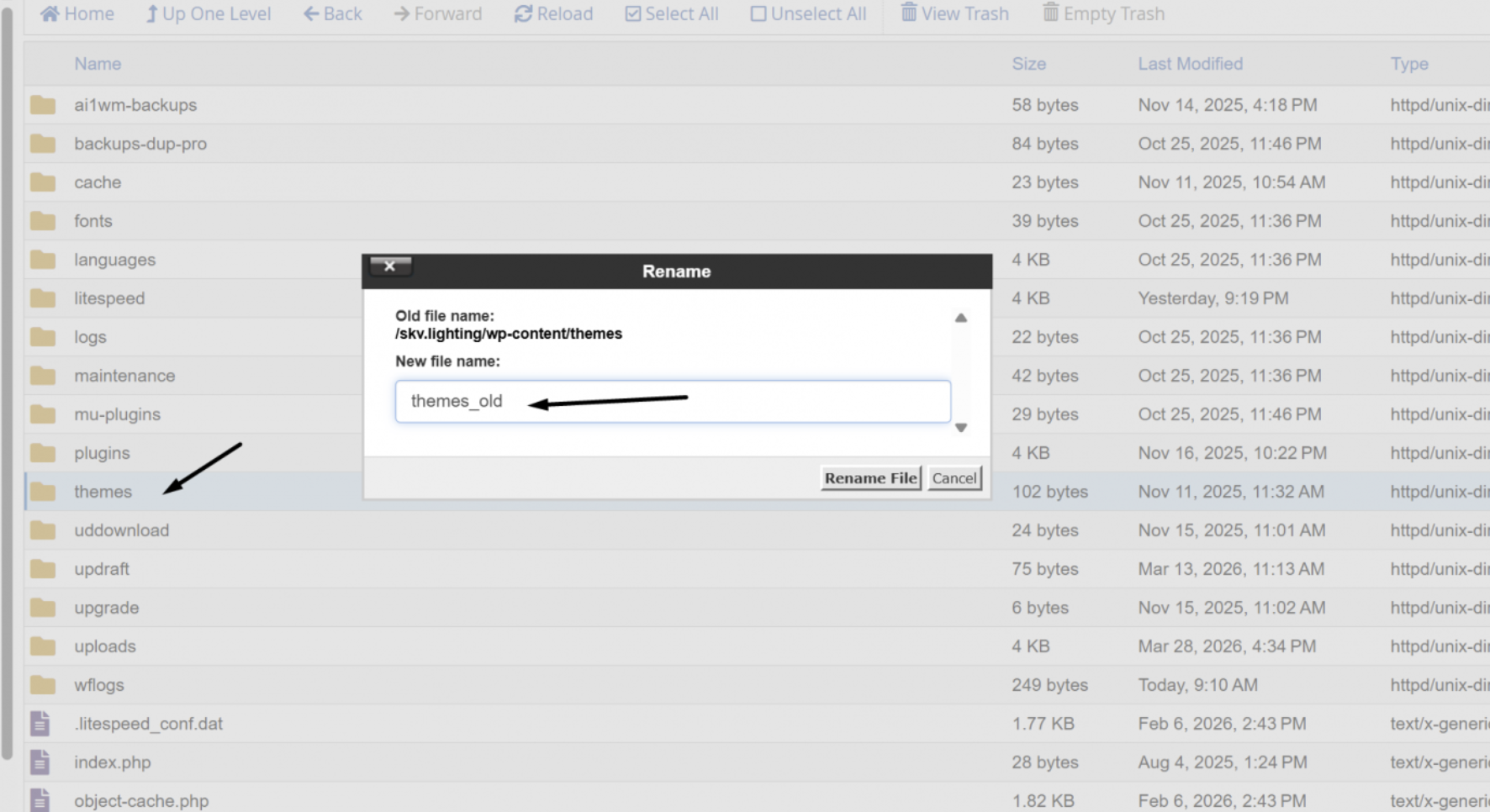Click the themes folder icon
The image size is (1490, 812).
point(43,492)
